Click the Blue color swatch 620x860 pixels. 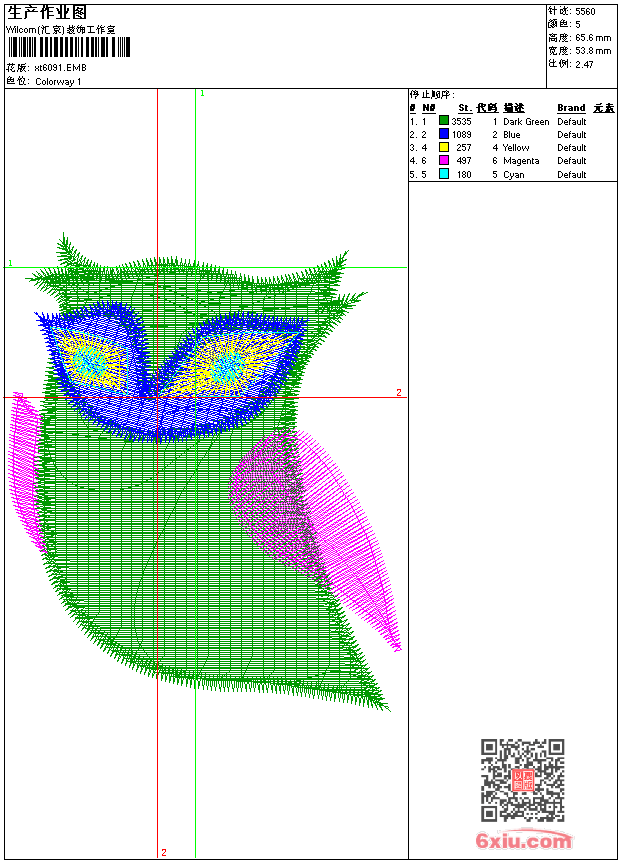pyautogui.click(x=444, y=134)
